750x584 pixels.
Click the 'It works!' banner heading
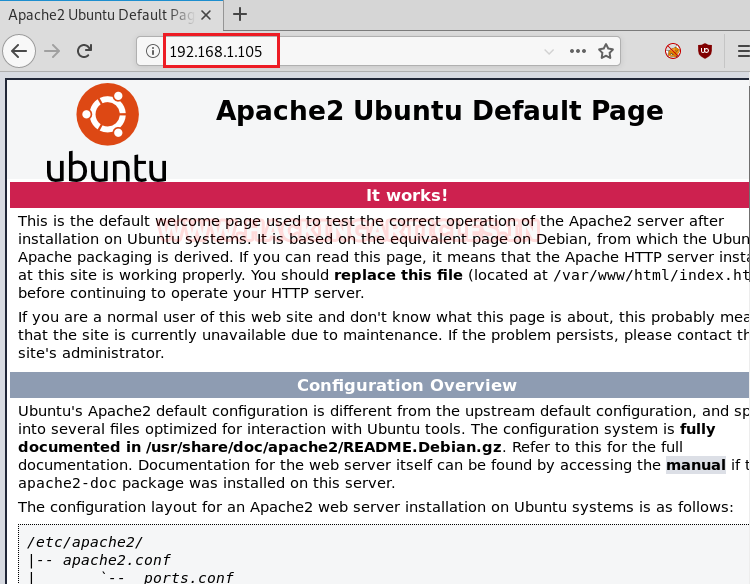[x=407, y=195]
